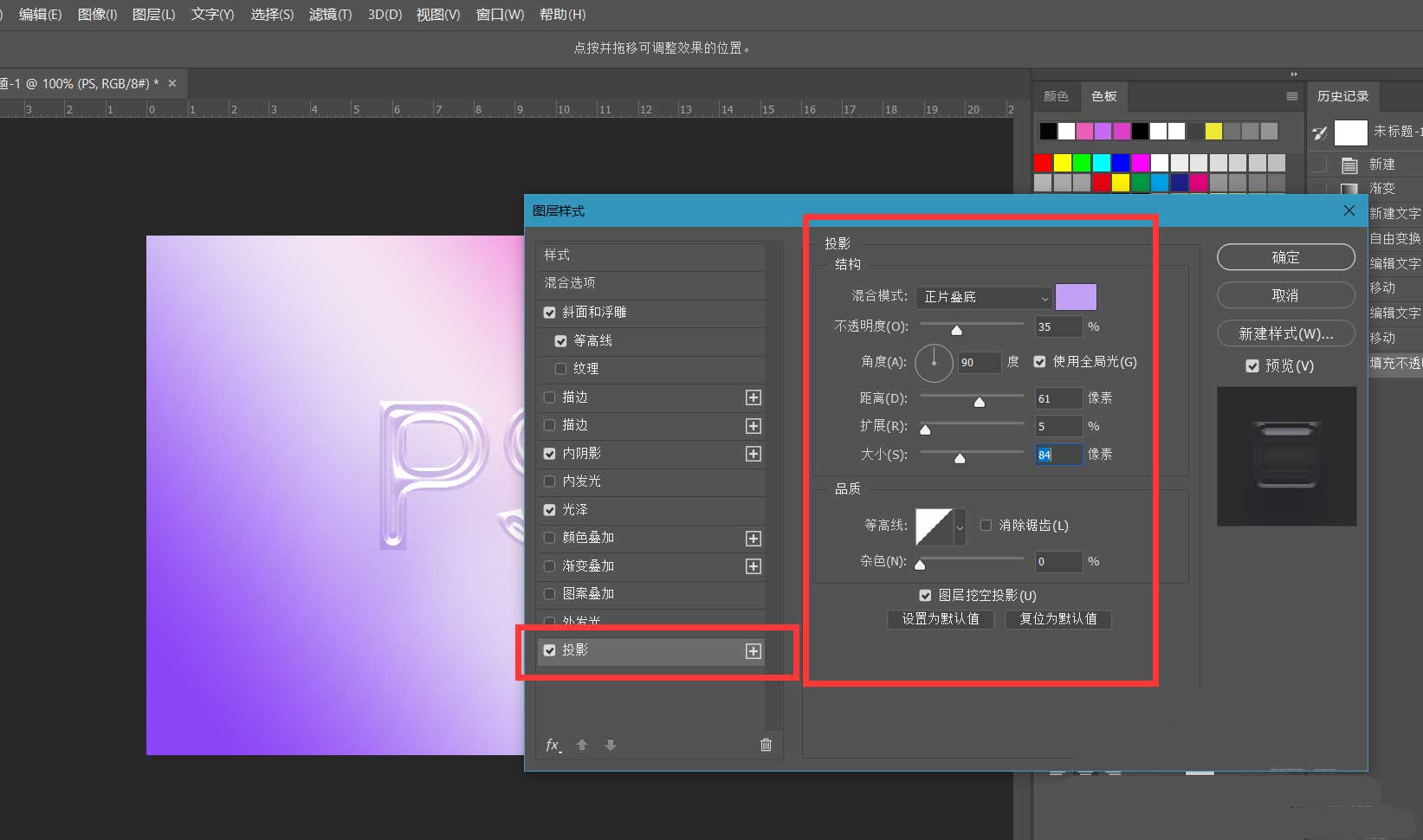Uncheck 等高线 sub-effect
This screenshot has width=1423, height=840.
click(560, 341)
